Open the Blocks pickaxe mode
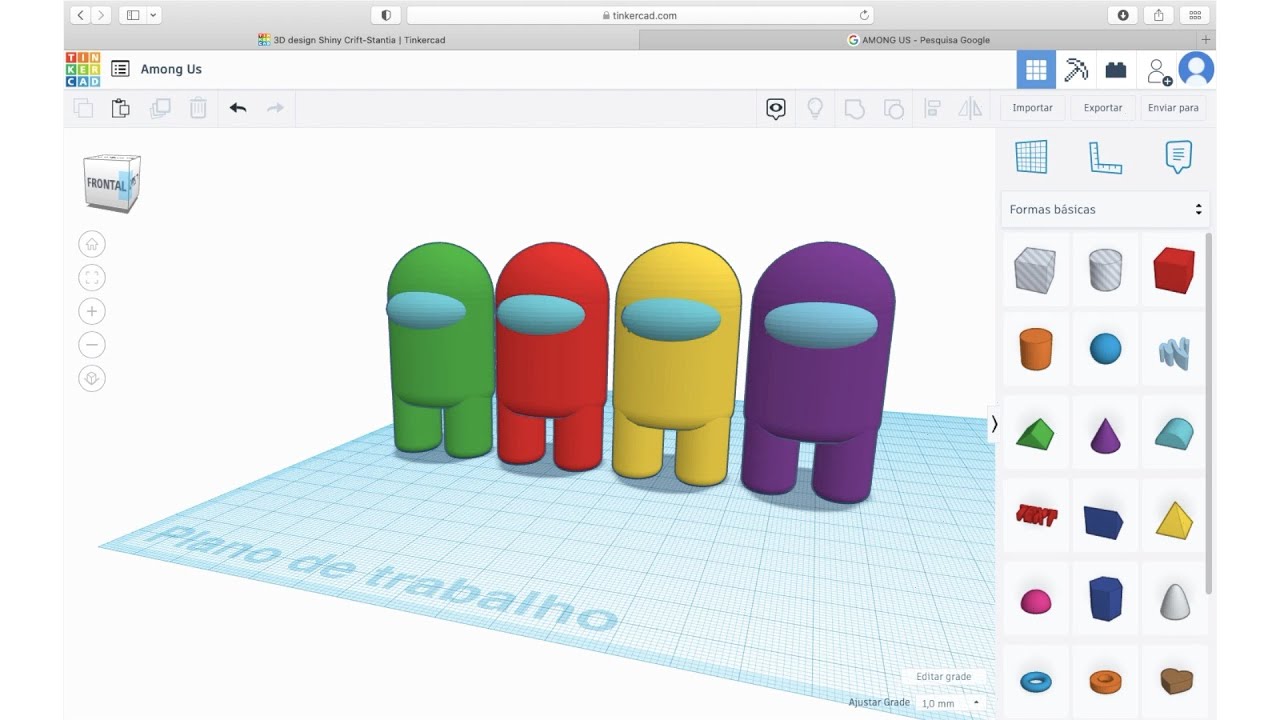 click(x=1076, y=70)
